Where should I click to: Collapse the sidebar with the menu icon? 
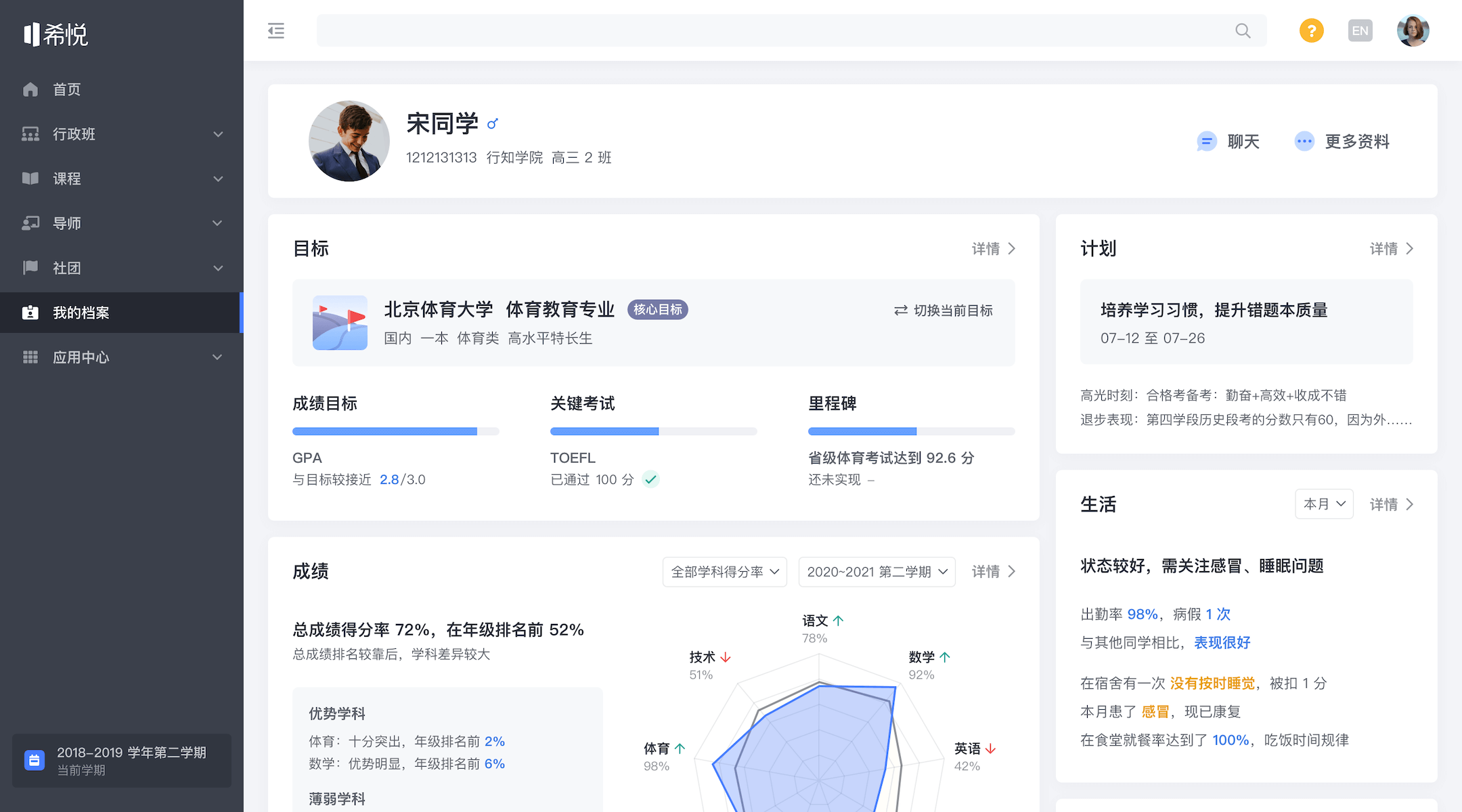(276, 31)
